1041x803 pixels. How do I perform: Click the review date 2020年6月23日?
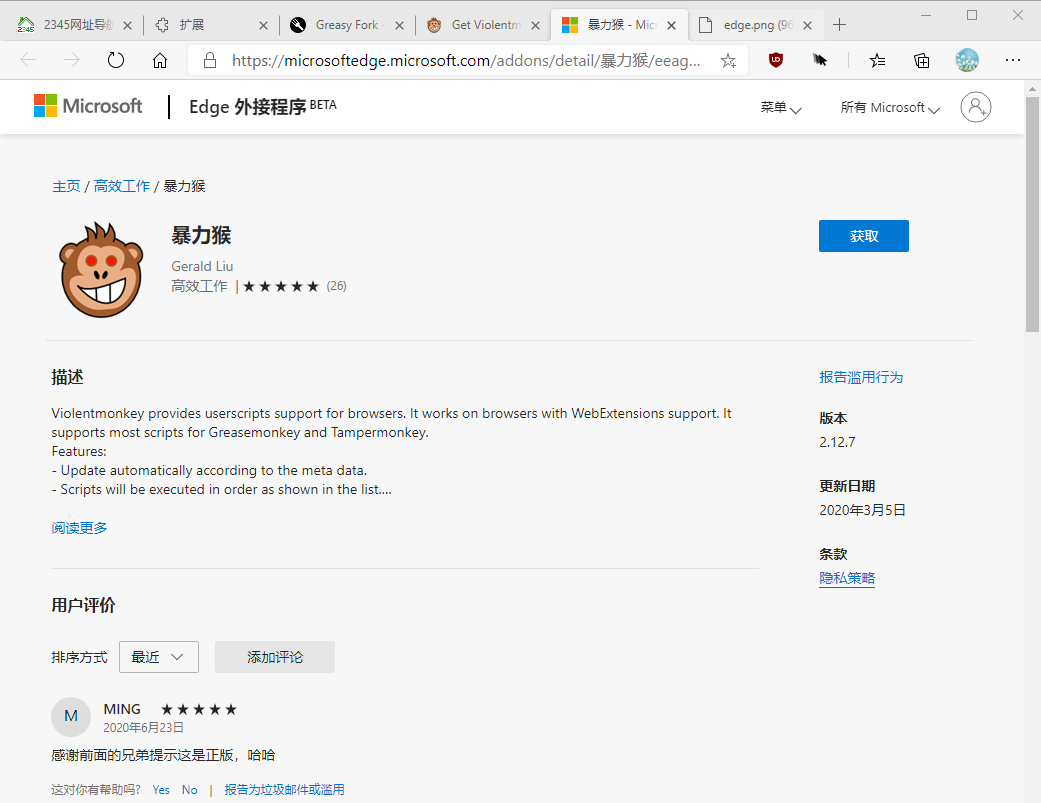tap(143, 728)
